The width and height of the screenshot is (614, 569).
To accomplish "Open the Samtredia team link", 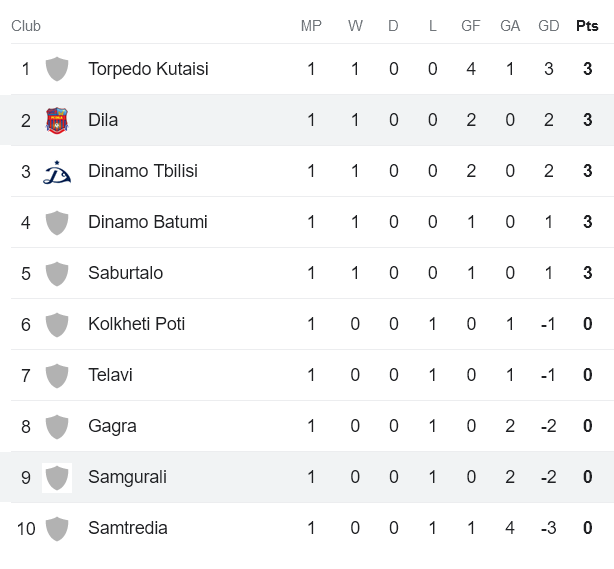I will [128, 528].
